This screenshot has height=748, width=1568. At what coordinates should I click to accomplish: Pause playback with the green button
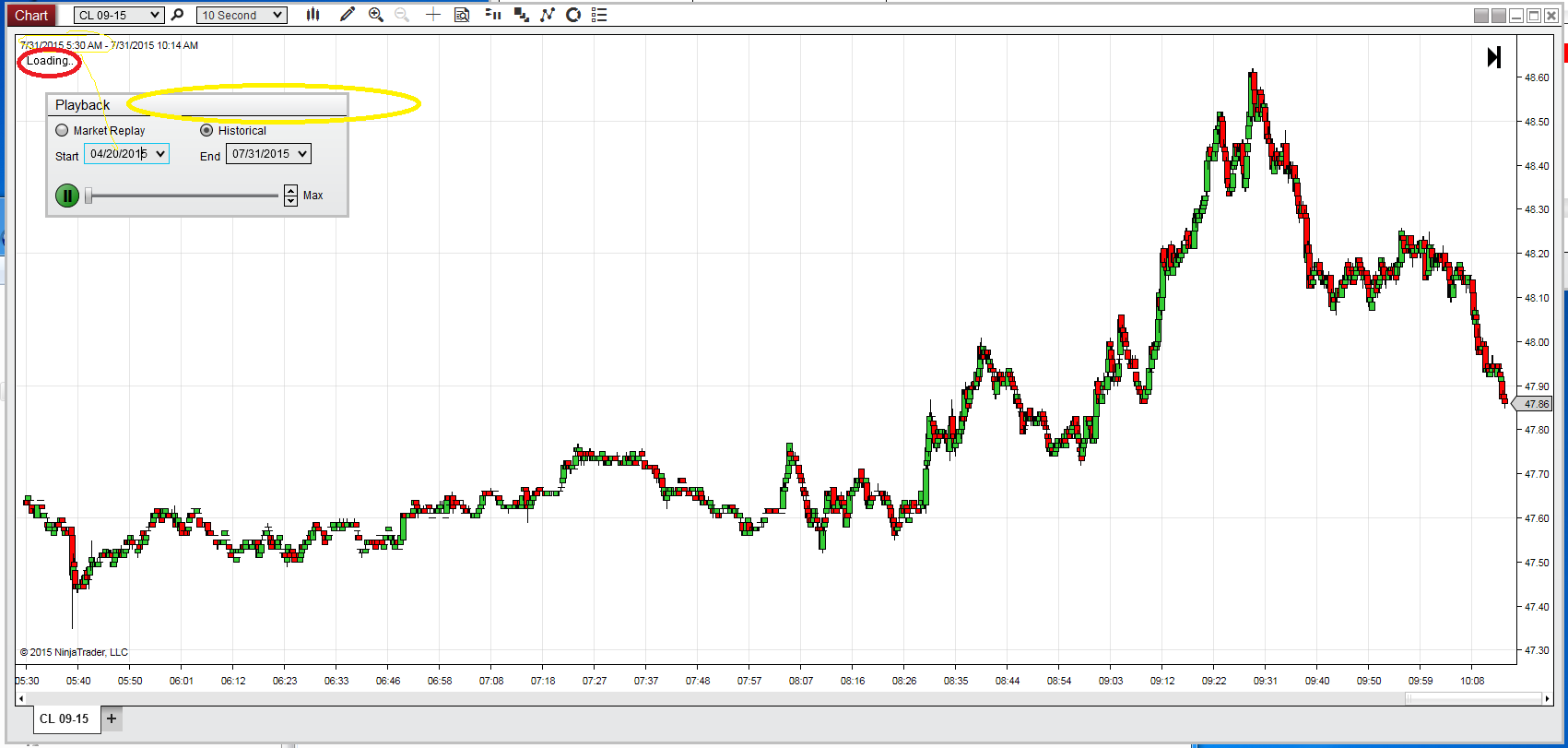coord(67,196)
